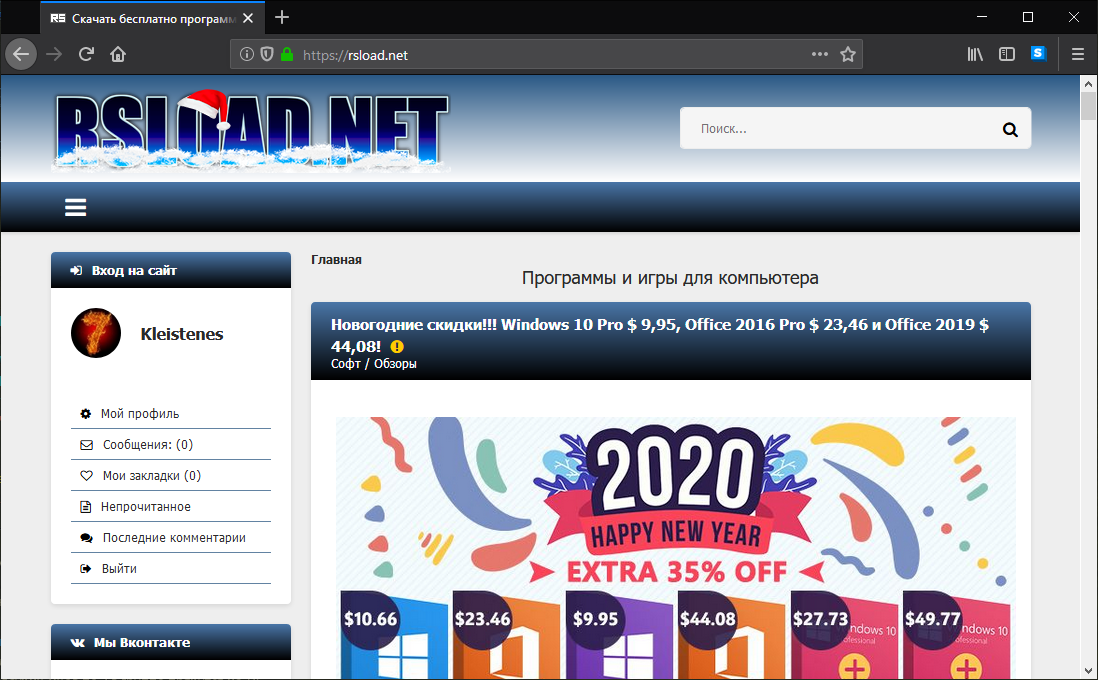Open the site navigation hamburger menu
The height and width of the screenshot is (680, 1098).
click(x=76, y=207)
